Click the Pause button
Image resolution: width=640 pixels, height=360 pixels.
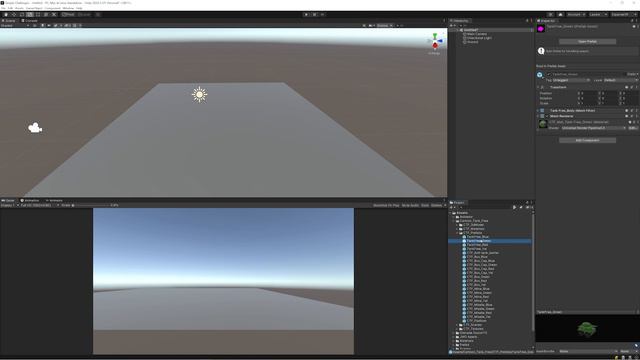point(314,15)
